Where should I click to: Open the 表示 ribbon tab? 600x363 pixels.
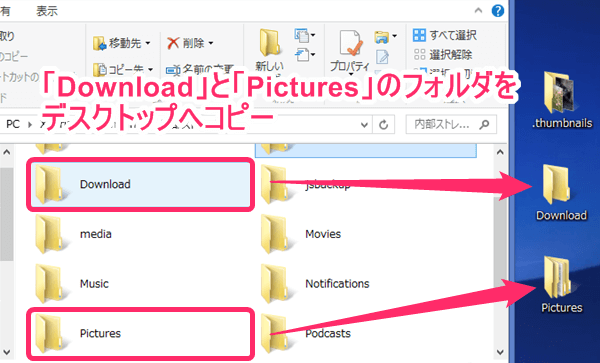tap(47, 11)
